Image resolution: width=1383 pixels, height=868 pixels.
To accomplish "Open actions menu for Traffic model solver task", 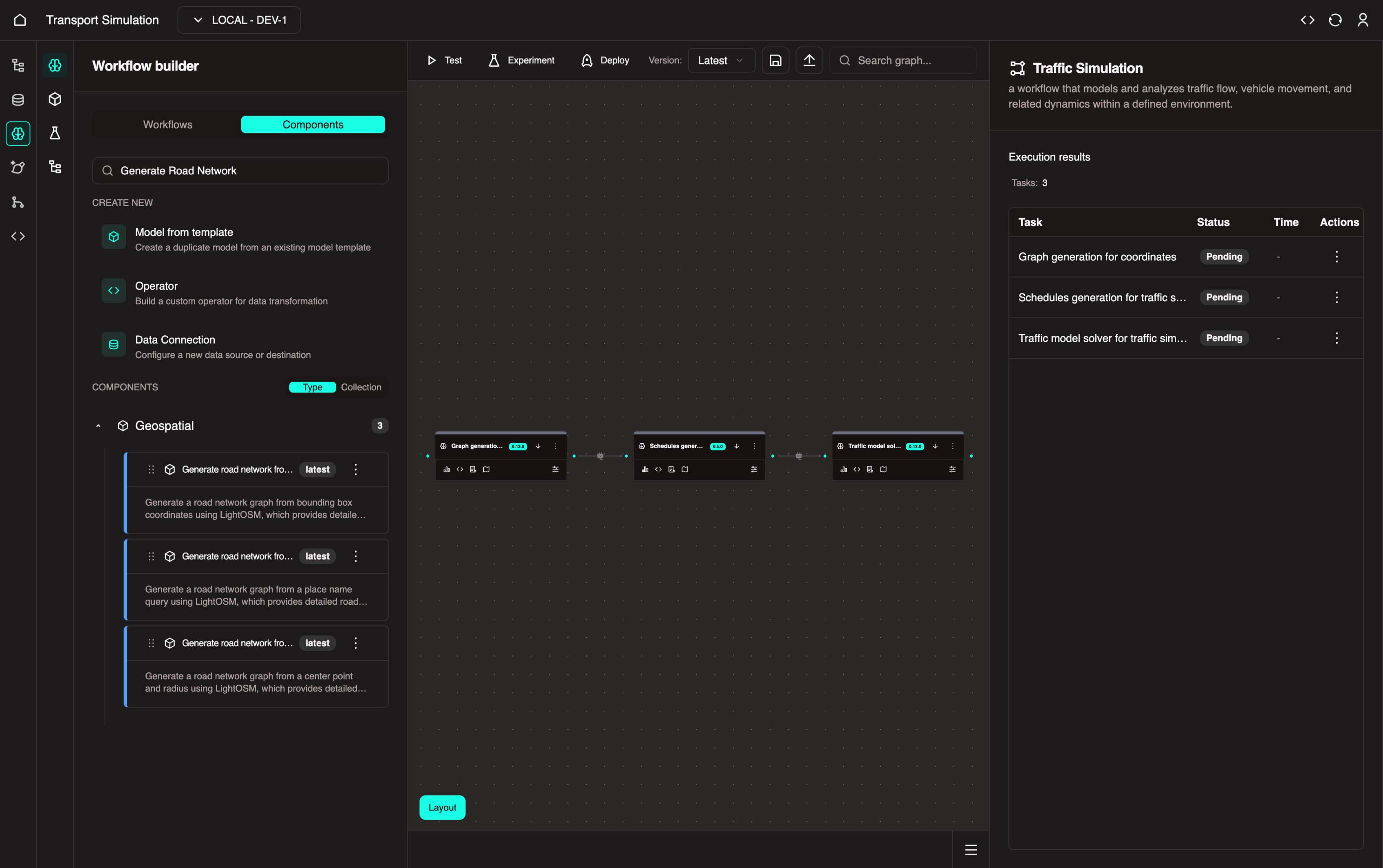I will (x=1337, y=338).
